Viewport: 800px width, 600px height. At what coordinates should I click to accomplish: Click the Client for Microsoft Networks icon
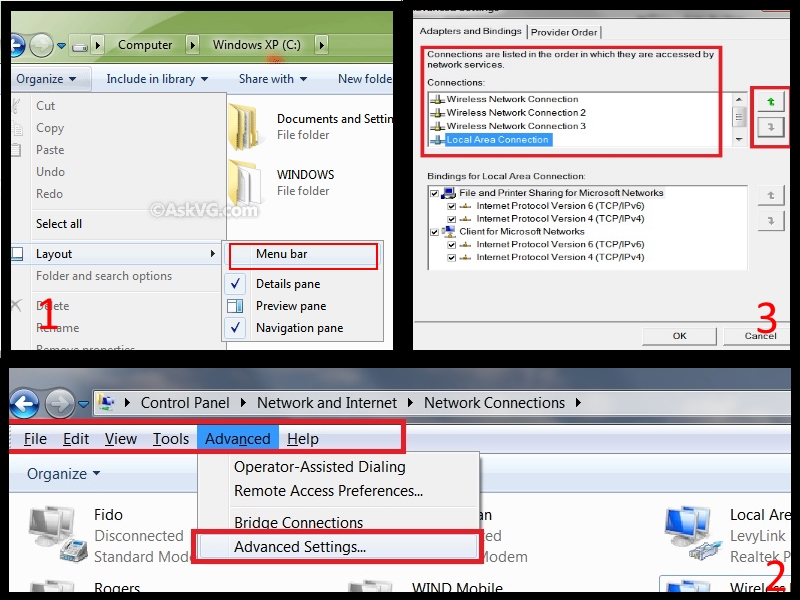tap(448, 232)
